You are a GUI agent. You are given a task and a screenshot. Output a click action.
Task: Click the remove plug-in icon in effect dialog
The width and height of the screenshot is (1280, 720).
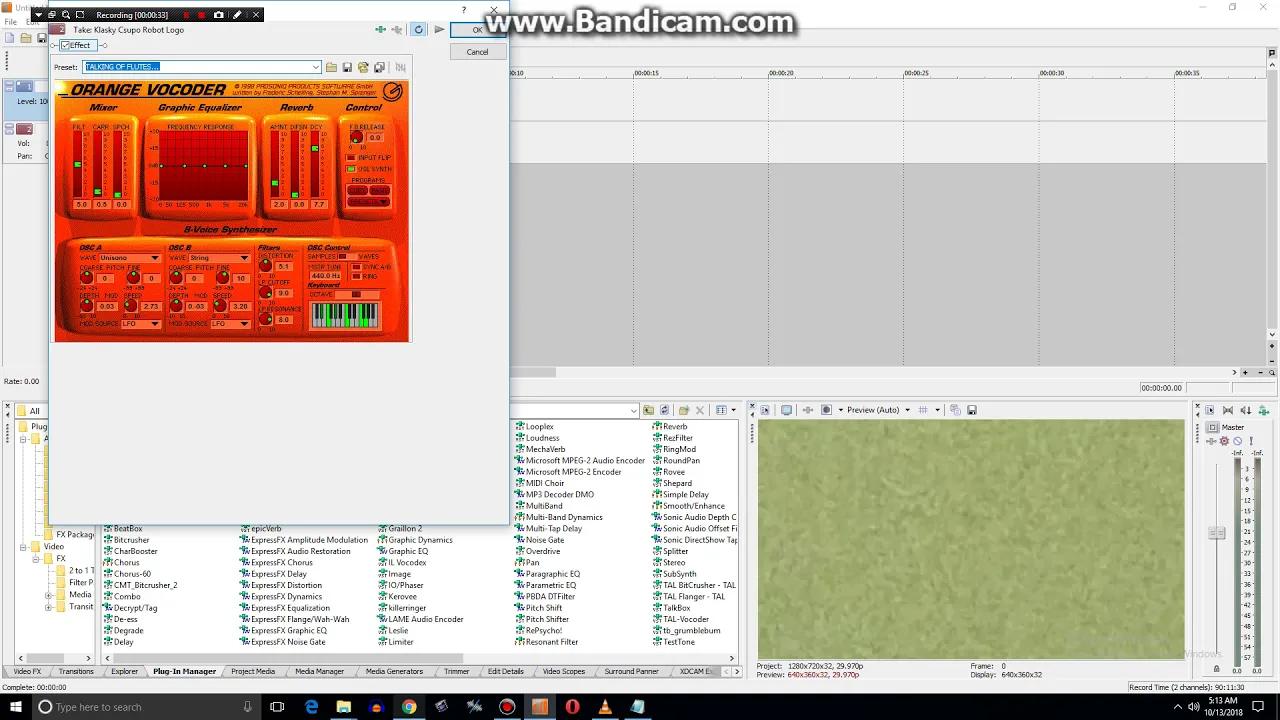click(x=397, y=30)
